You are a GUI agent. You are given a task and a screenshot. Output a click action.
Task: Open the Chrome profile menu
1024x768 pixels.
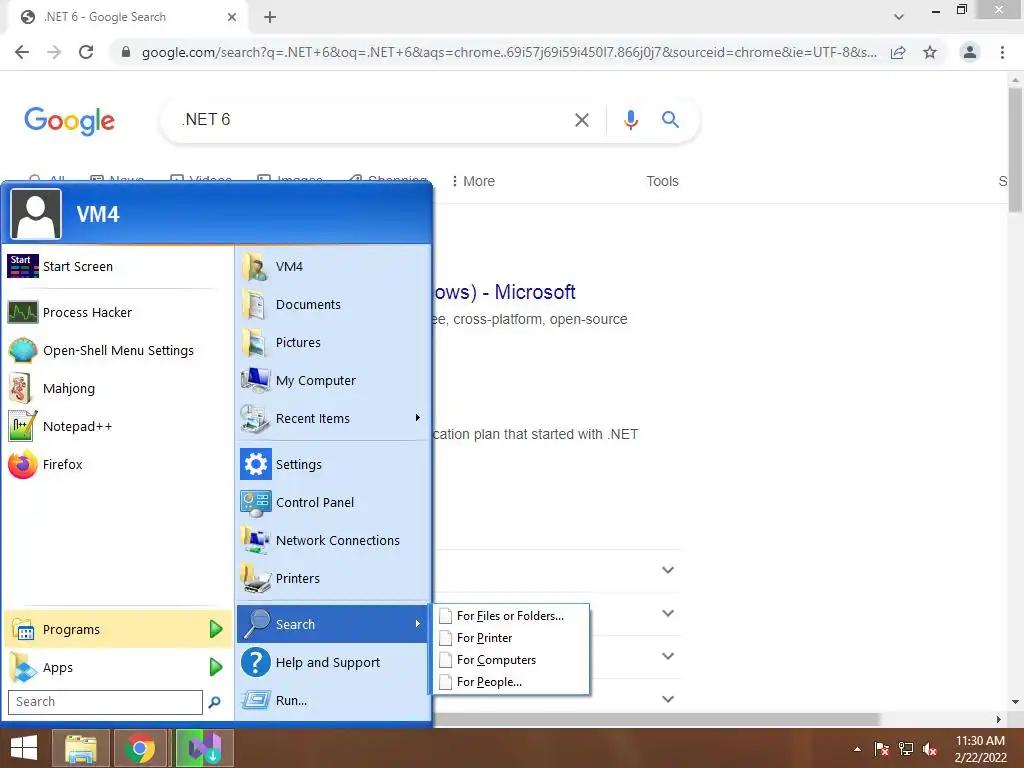970,52
